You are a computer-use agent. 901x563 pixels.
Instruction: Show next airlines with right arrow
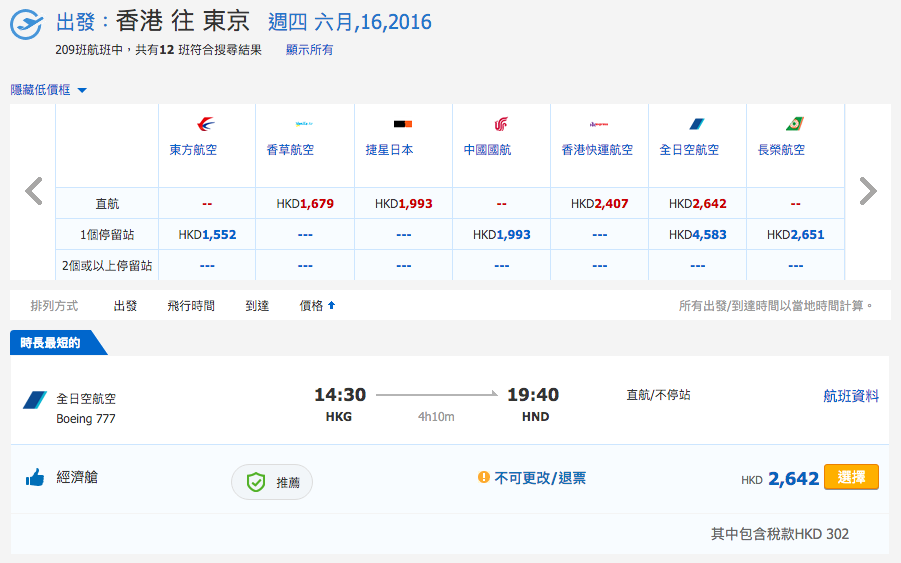[868, 191]
